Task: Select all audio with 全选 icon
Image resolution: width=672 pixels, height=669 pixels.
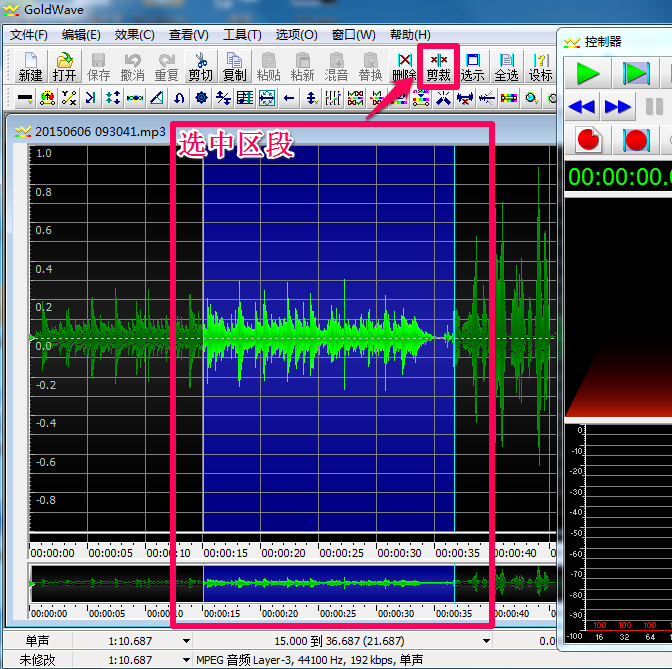Action: tap(506, 66)
